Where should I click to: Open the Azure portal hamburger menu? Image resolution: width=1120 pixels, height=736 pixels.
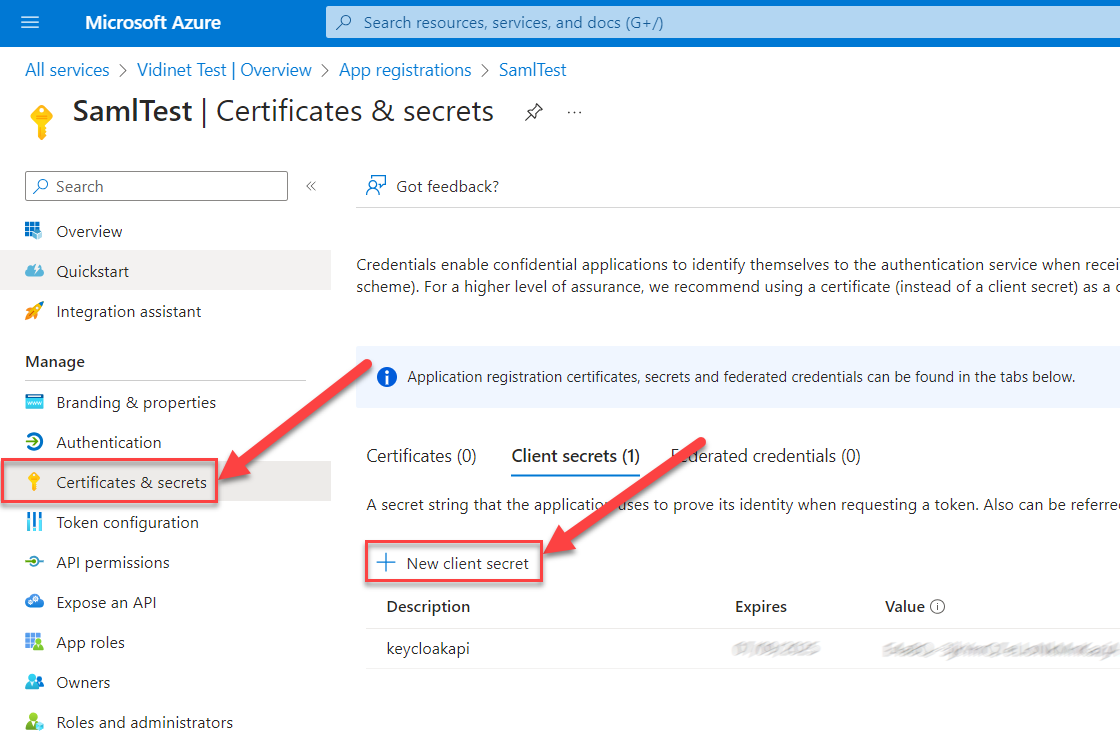29,22
